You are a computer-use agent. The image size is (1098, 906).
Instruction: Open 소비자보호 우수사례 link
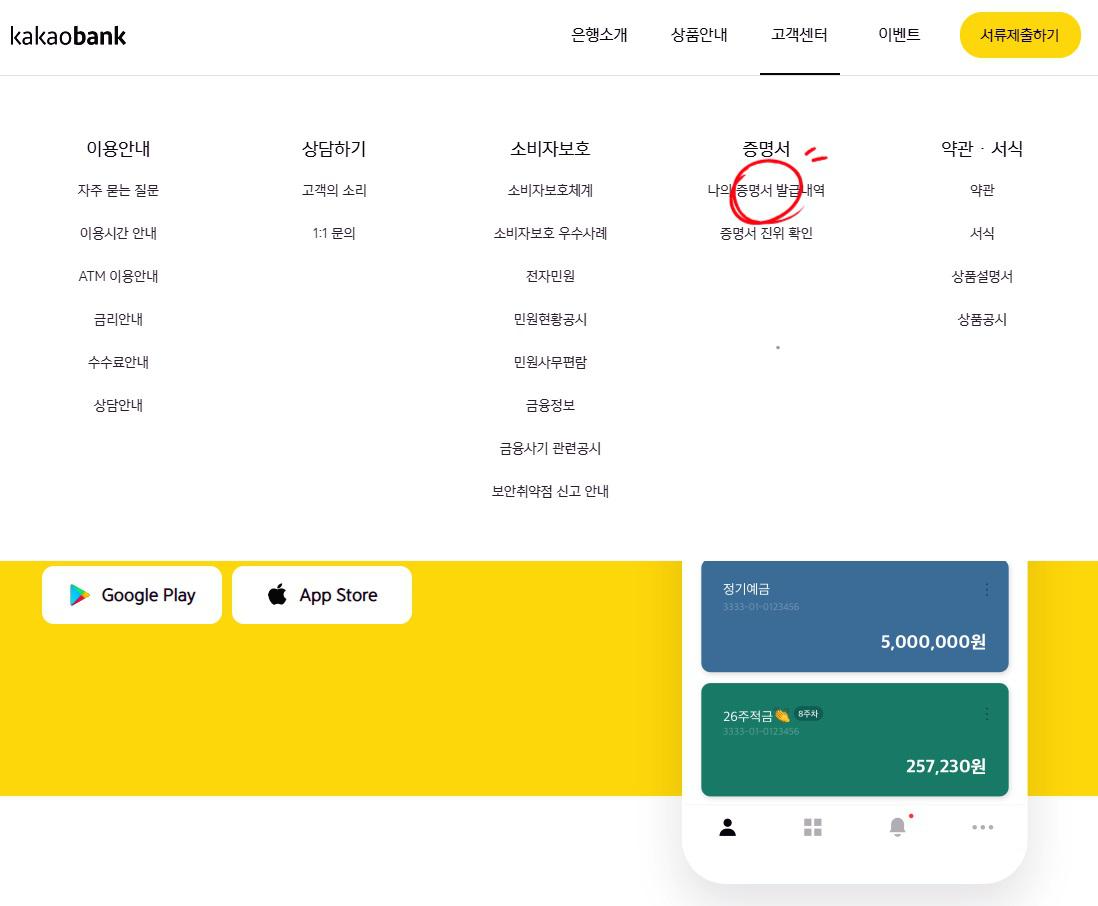pyautogui.click(x=550, y=233)
